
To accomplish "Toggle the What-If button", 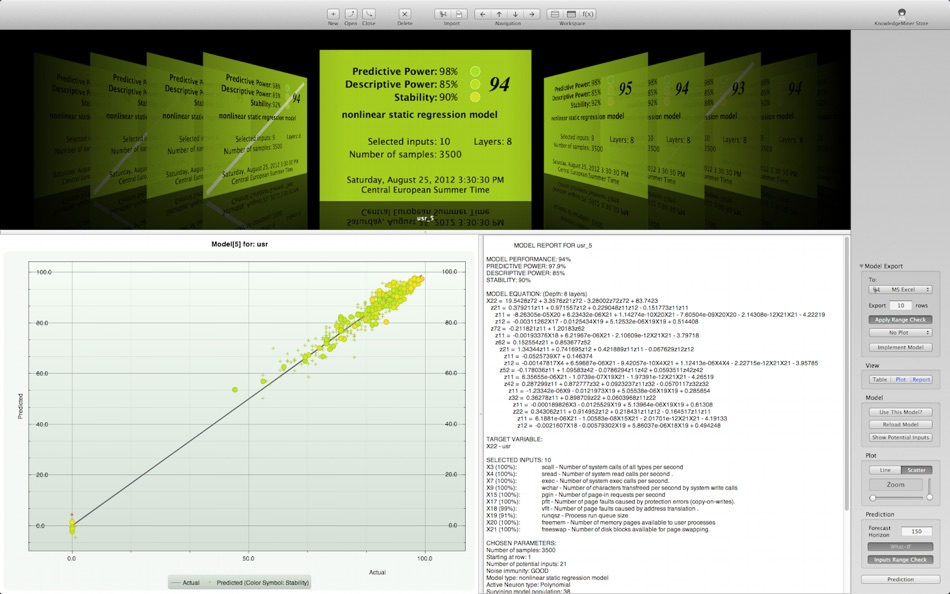I will click(x=900, y=547).
